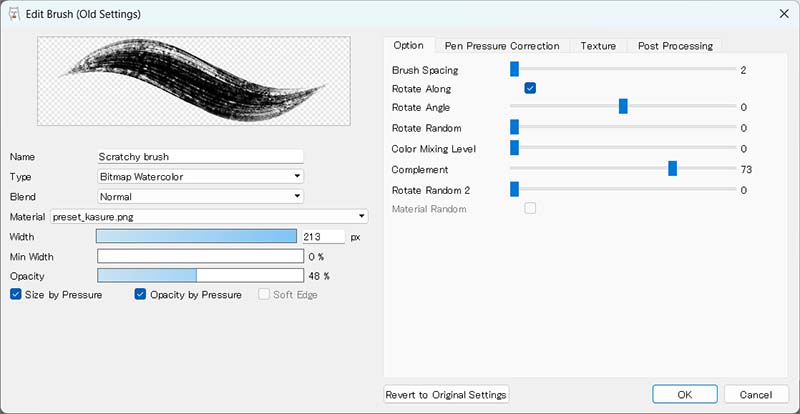This screenshot has width=800, height=414.
Task: Click Revert to Original Settings button
Action: coord(446,395)
